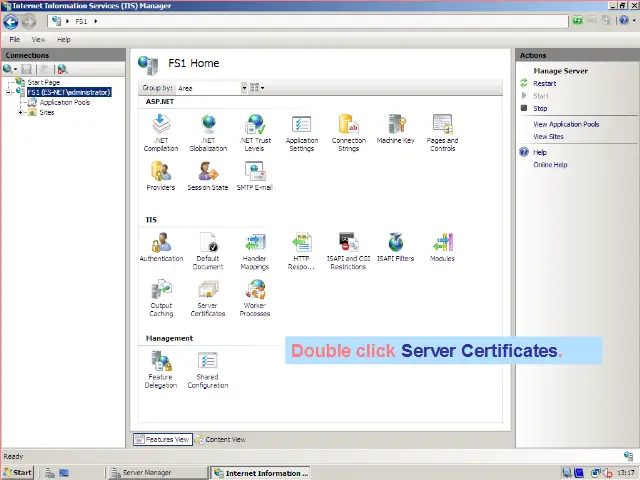This screenshot has height=480, width=640.
Task: Click Internet Information taskbar button
Action: click(x=261, y=473)
